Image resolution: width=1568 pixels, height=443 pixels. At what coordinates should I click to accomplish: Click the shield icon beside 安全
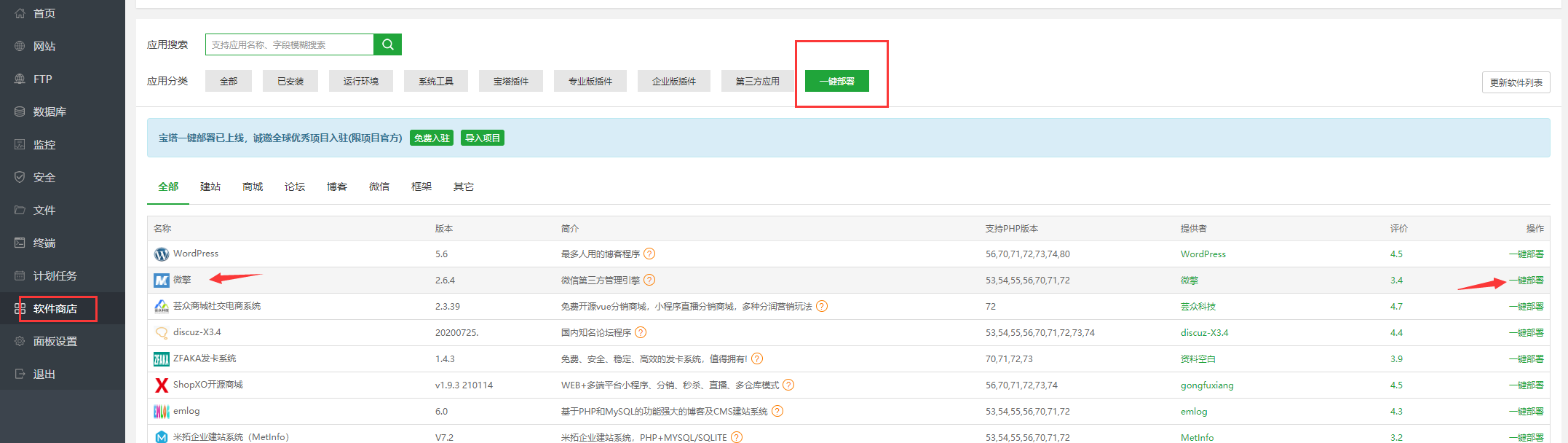point(20,177)
